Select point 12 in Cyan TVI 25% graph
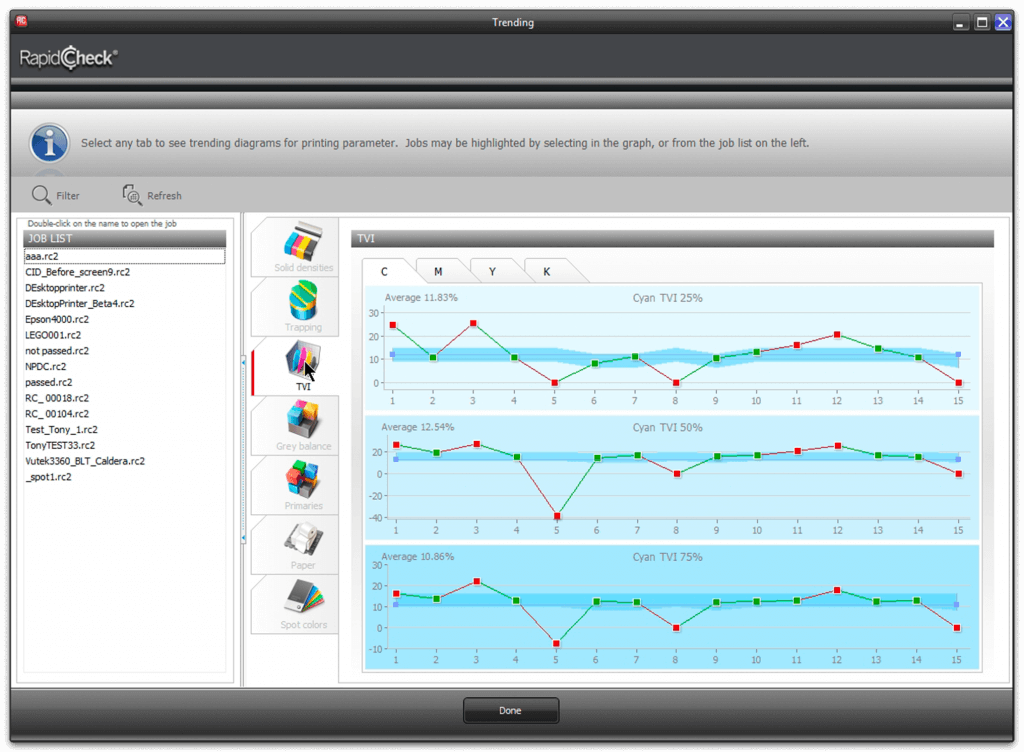The height and width of the screenshot is (752, 1024). point(836,335)
